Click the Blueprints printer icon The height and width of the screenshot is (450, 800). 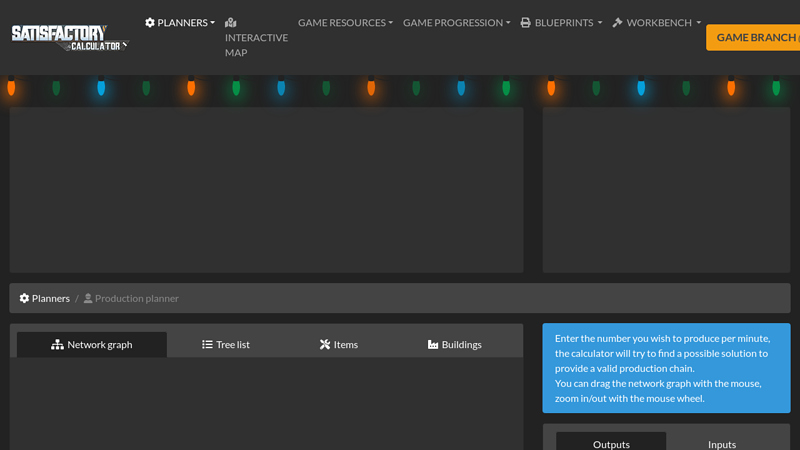pos(526,22)
